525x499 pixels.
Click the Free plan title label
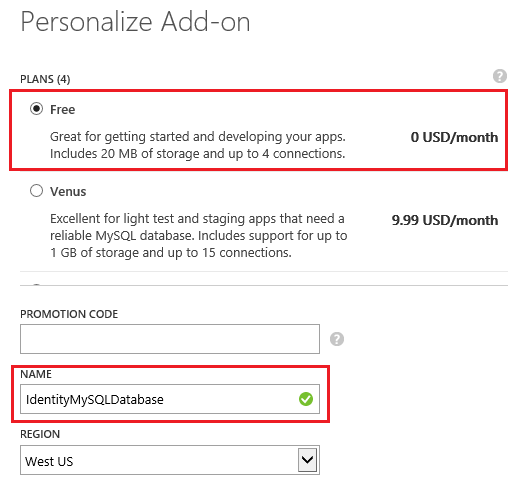pyautogui.click(x=63, y=110)
